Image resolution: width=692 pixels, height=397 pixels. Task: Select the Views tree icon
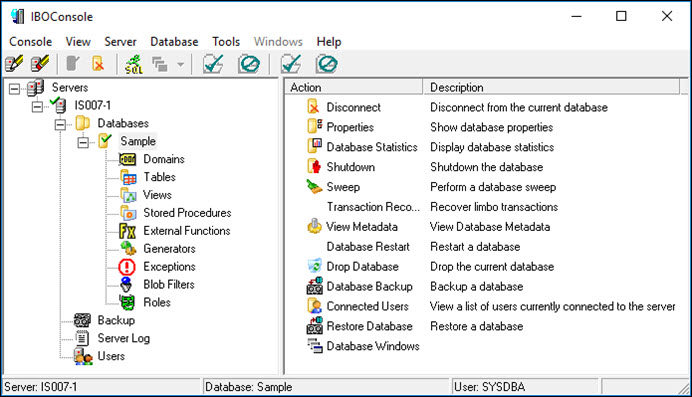[128, 195]
